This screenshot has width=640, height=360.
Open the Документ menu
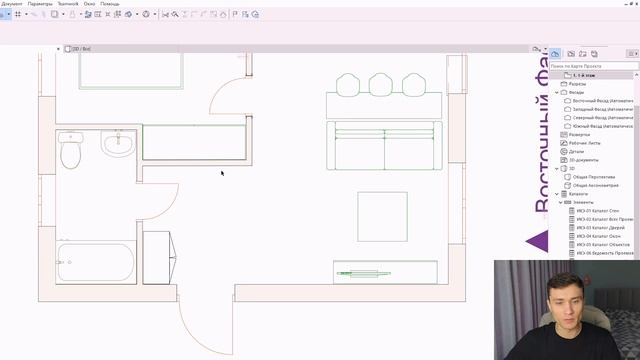12,4
